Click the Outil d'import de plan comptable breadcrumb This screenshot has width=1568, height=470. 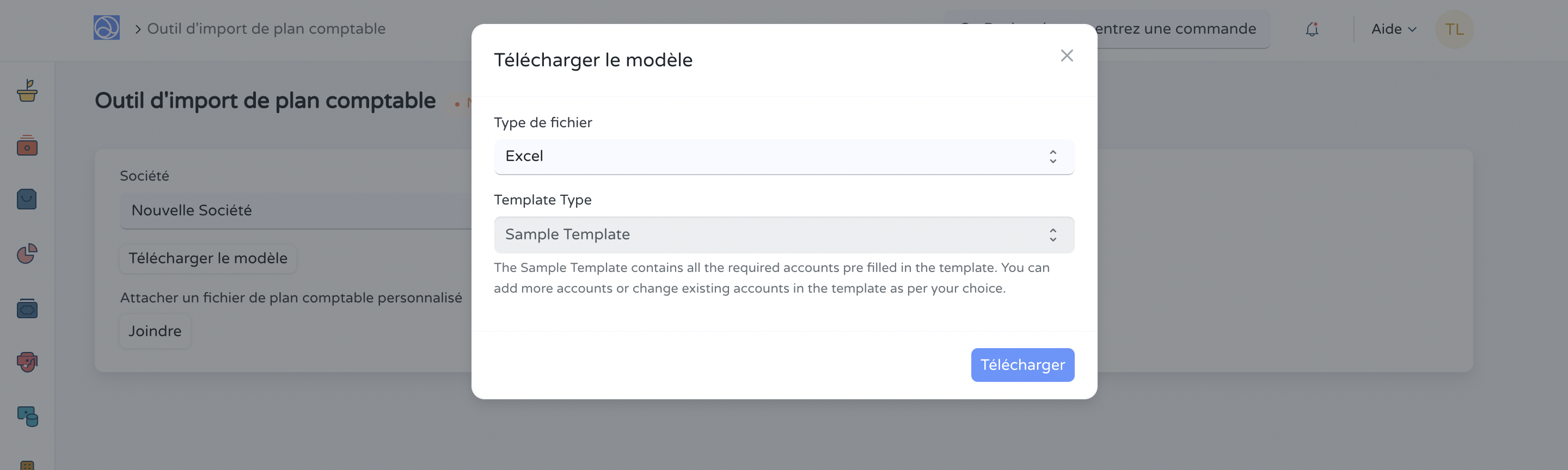coord(266,29)
